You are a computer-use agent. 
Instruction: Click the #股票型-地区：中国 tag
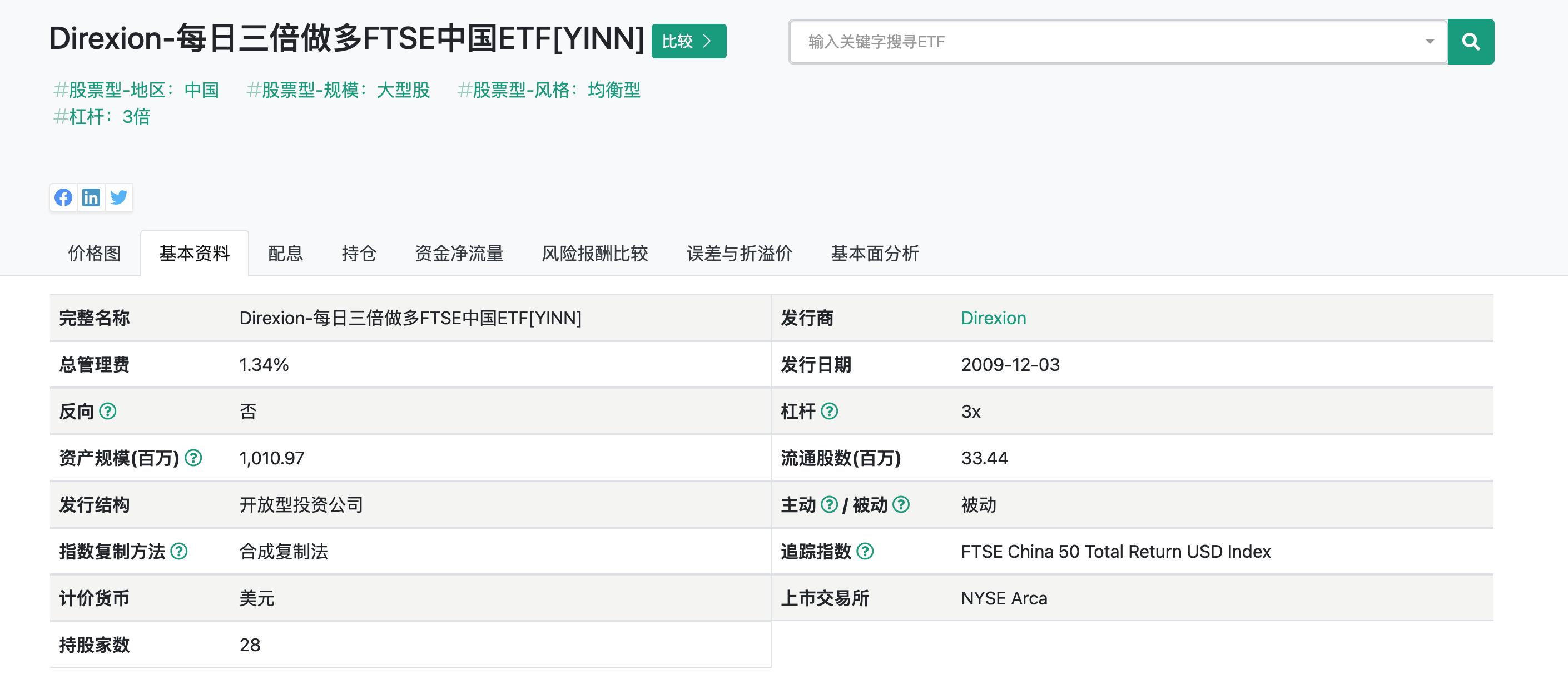(x=137, y=90)
